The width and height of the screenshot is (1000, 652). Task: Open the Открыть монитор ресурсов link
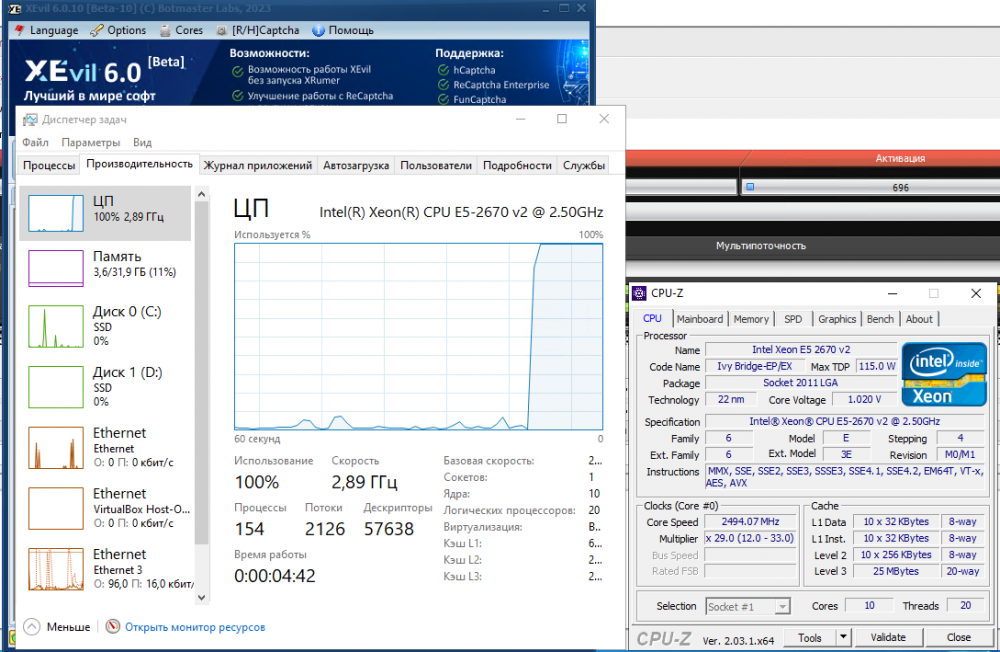click(x=195, y=627)
